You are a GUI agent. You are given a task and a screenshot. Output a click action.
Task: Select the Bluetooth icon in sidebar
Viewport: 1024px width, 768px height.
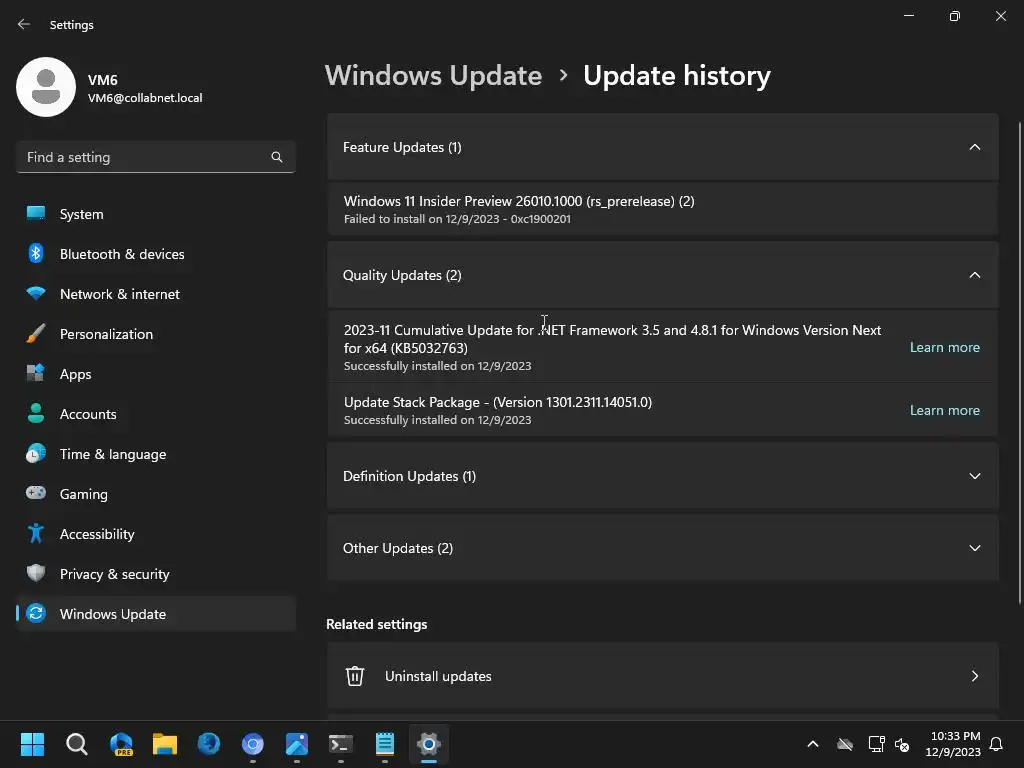click(x=36, y=253)
